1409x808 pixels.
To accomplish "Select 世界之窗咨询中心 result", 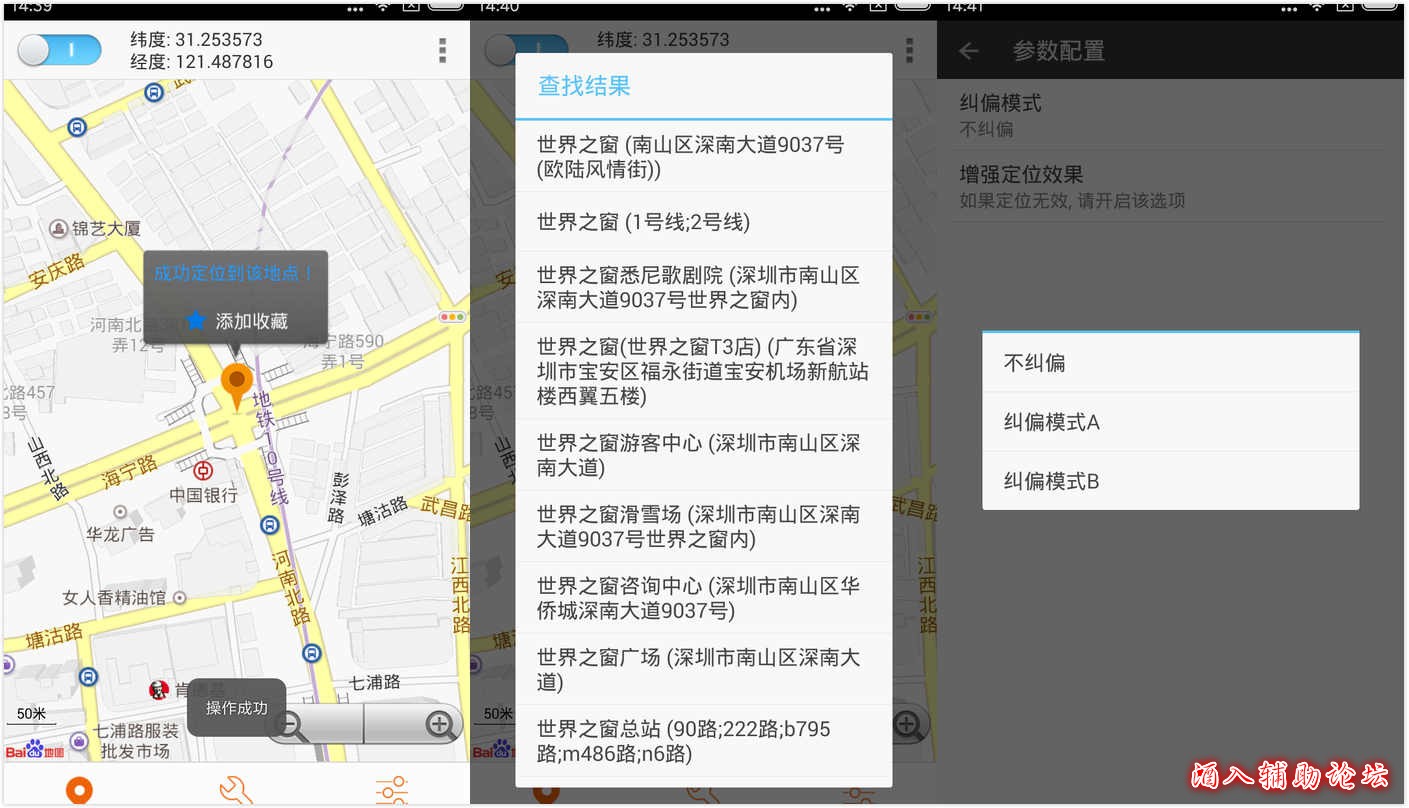I will pos(703,598).
